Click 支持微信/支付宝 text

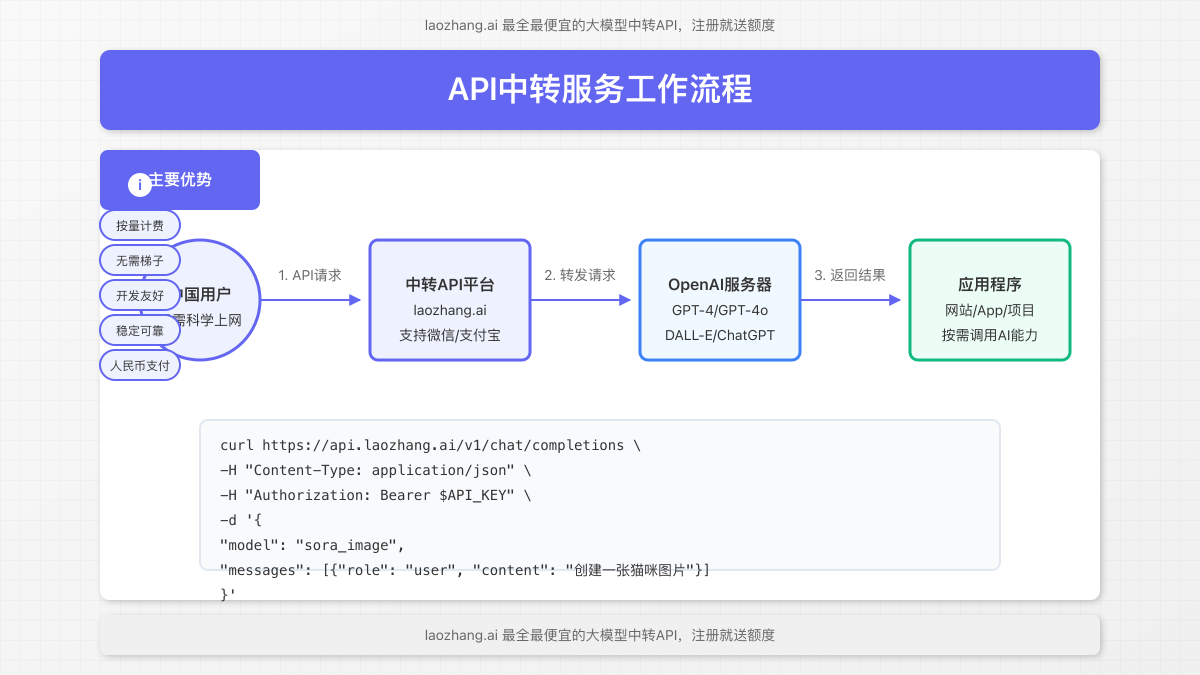(x=450, y=335)
